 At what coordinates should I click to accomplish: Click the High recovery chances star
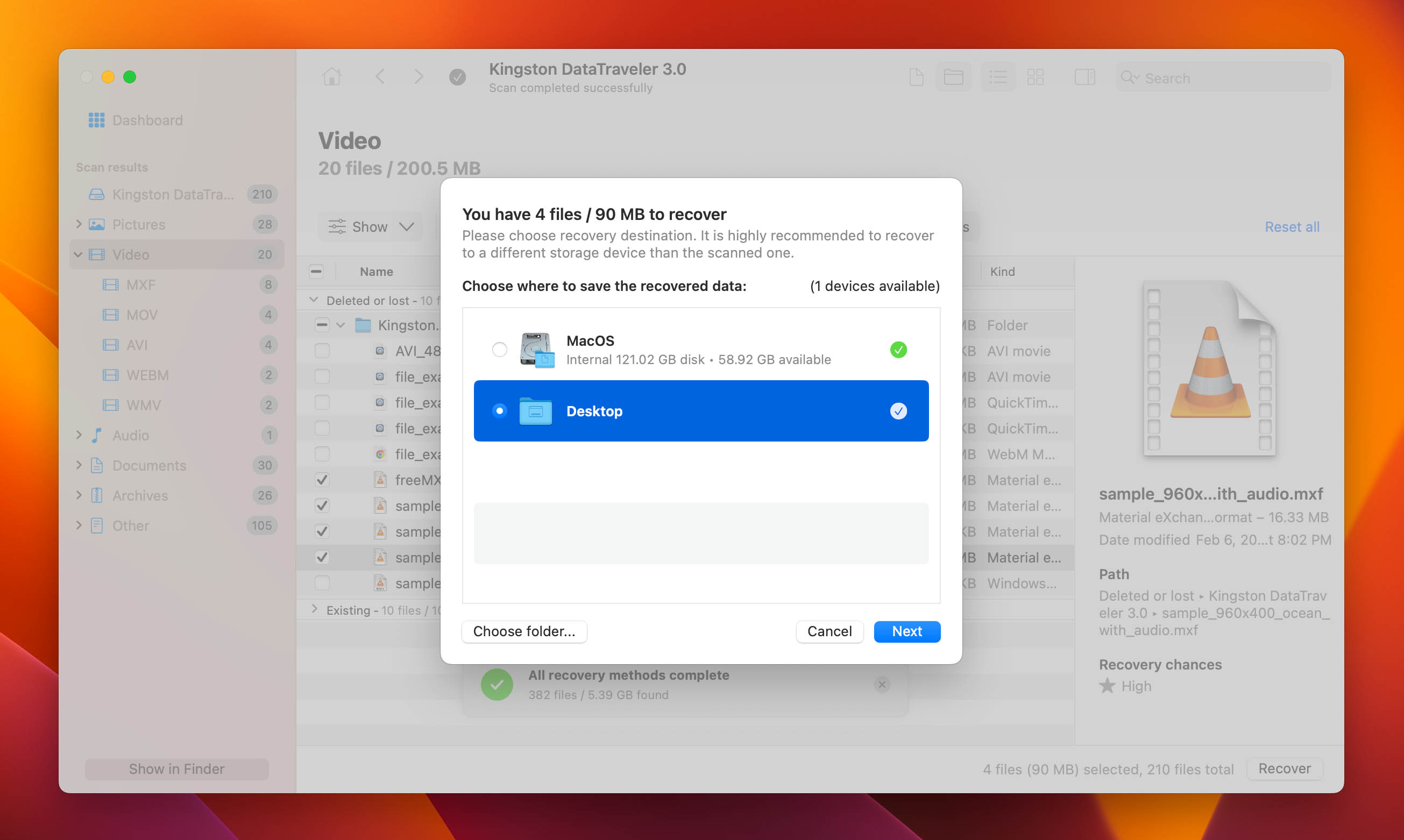click(1107, 686)
